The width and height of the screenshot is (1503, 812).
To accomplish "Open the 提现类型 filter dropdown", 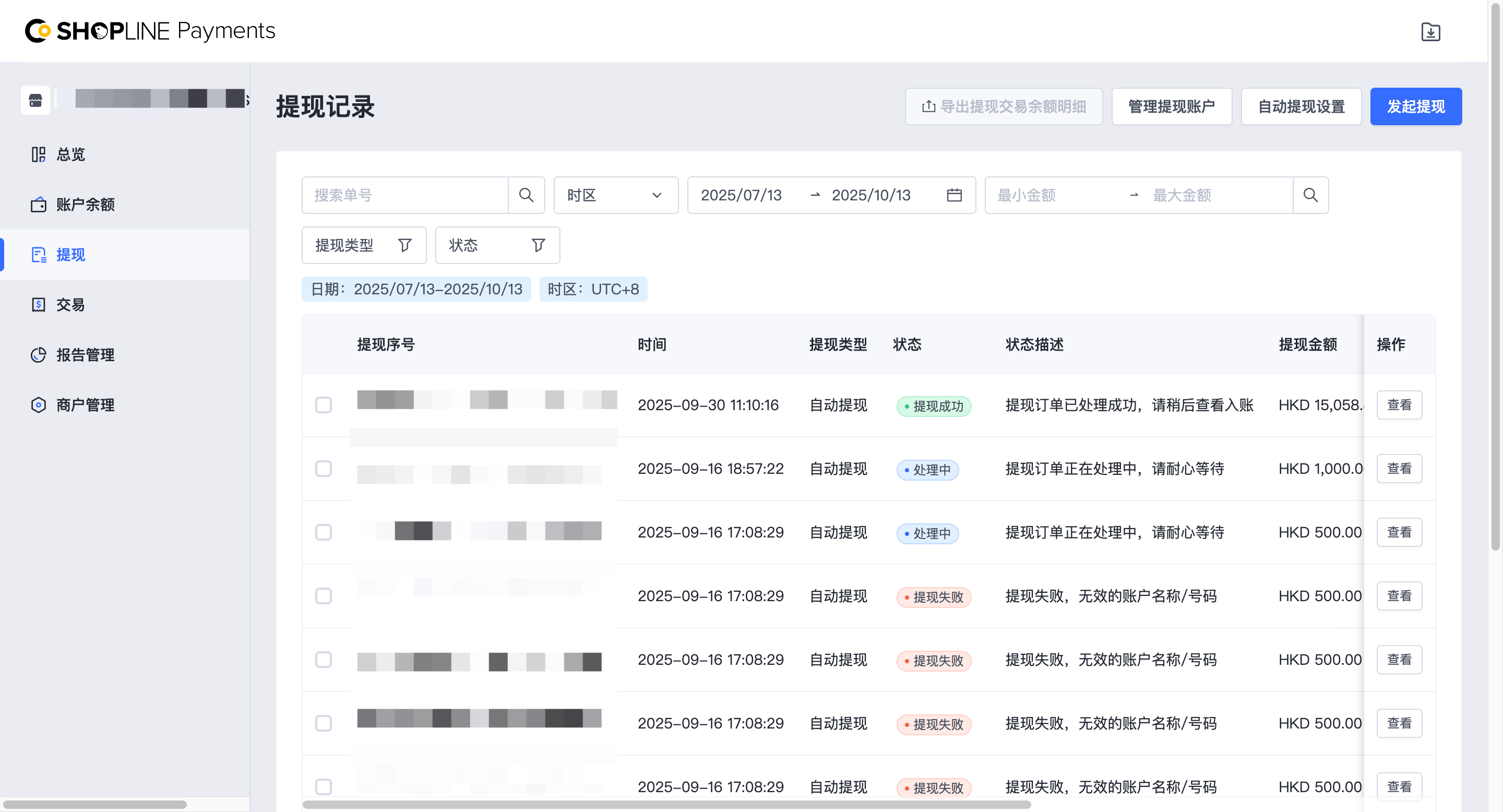I will point(364,245).
